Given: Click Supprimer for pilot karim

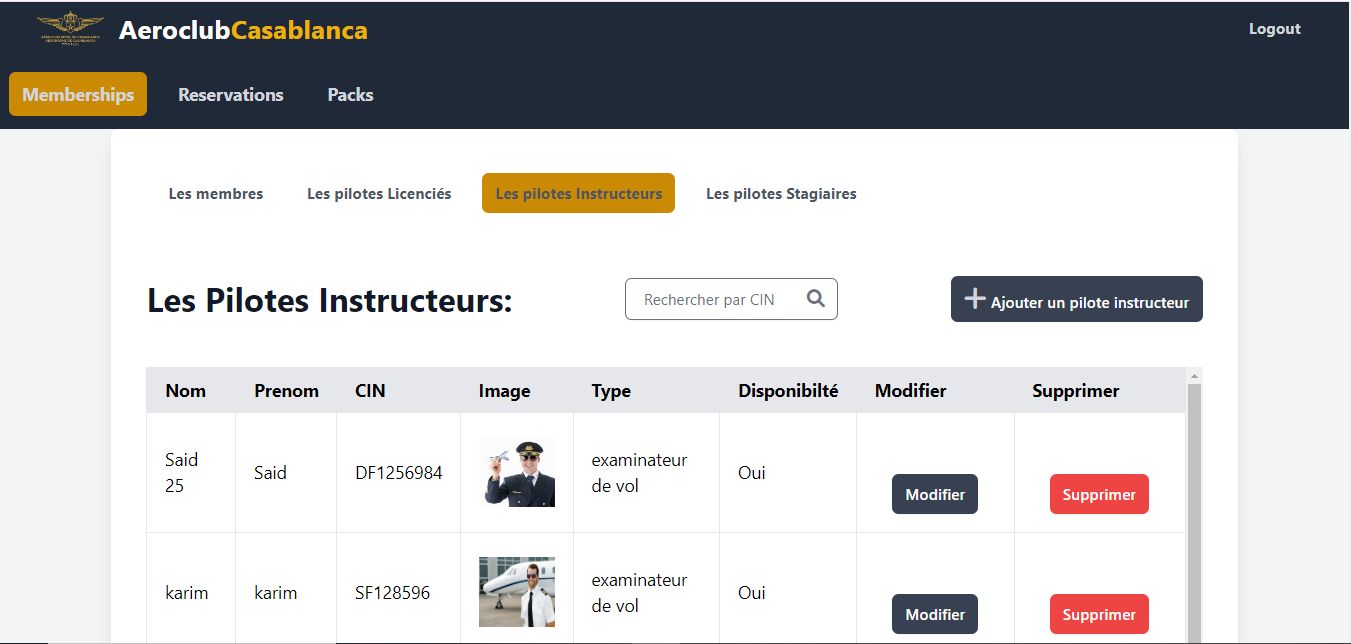Looking at the screenshot, I should [x=1099, y=614].
